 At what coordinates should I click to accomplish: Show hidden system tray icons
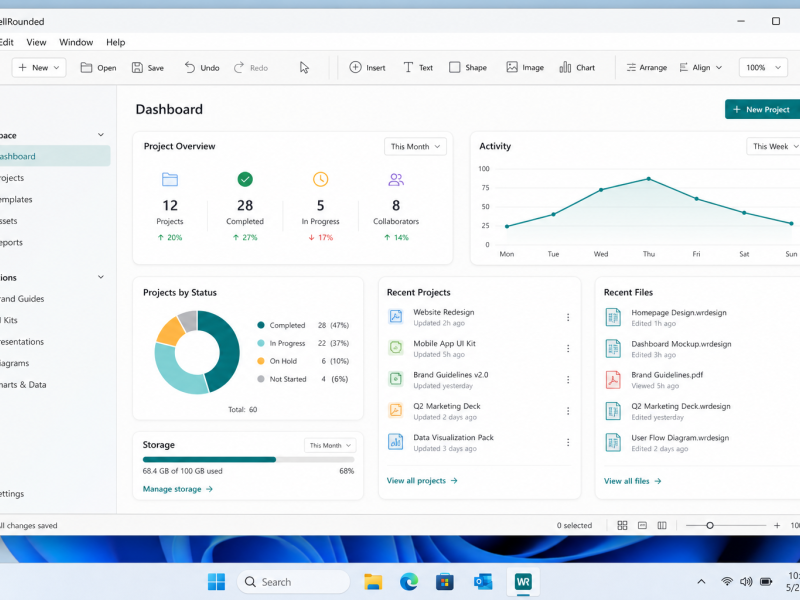[x=702, y=582]
